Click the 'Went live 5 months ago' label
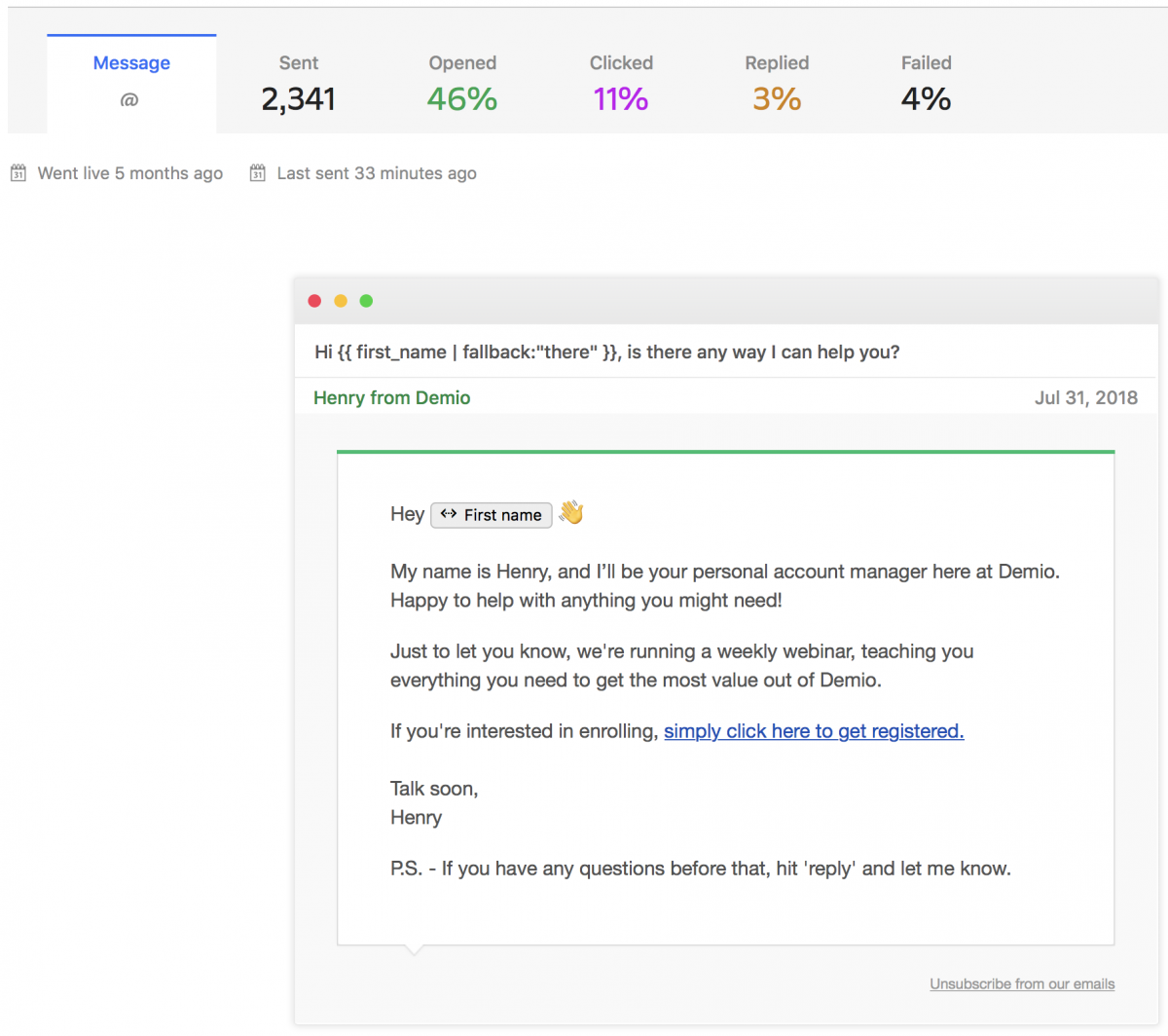 point(129,172)
